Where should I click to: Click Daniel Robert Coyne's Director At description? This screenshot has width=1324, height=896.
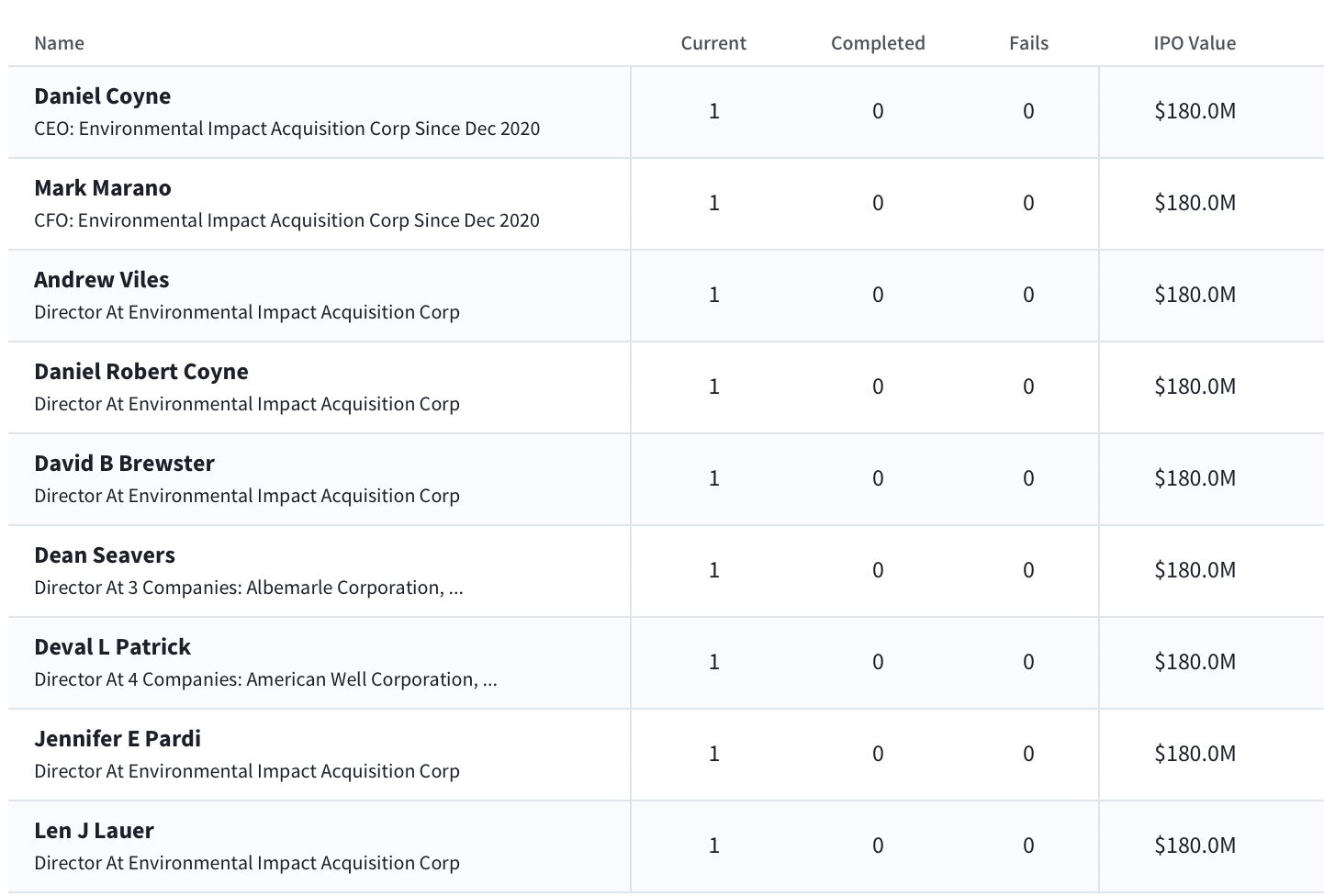click(247, 404)
